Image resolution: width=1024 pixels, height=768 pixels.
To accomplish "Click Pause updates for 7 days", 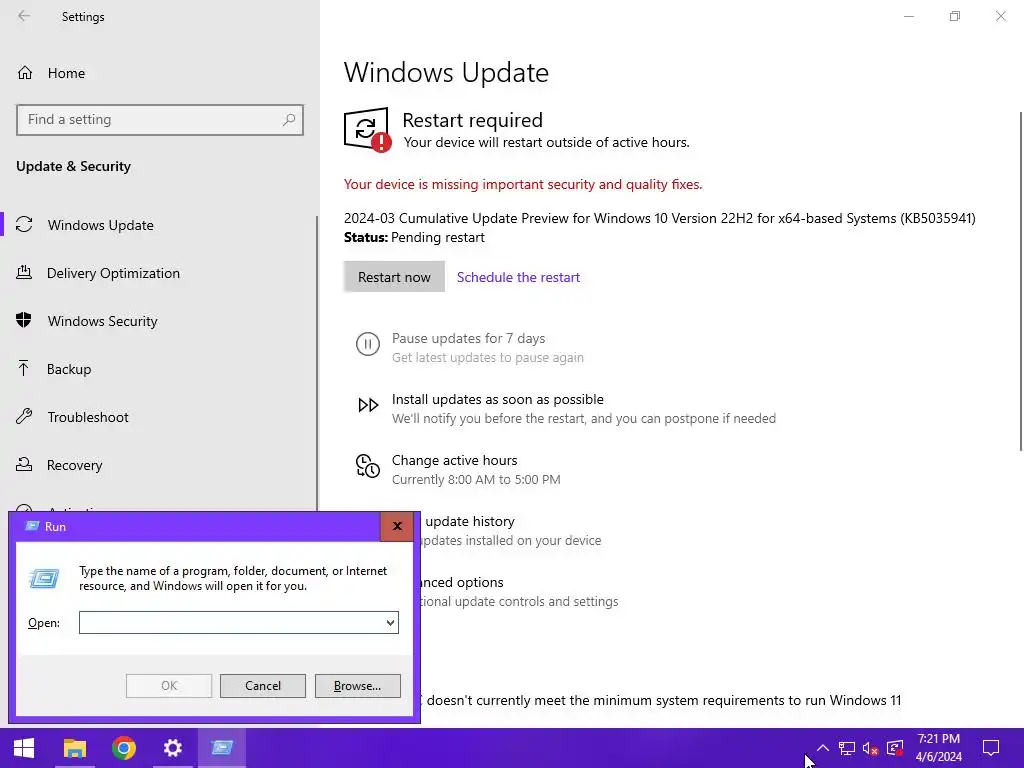I will coord(468,338).
